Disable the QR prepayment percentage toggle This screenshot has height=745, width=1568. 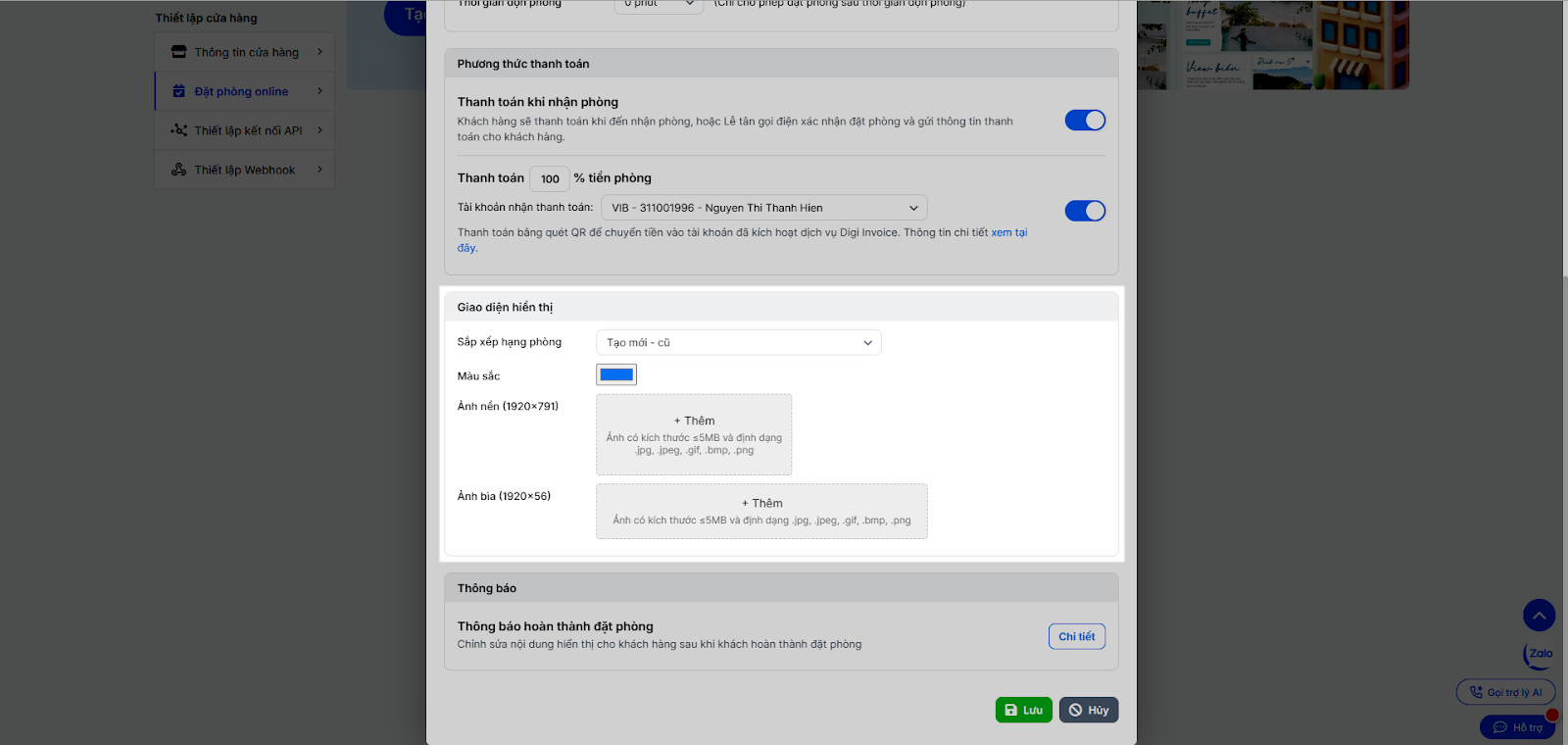tap(1085, 211)
